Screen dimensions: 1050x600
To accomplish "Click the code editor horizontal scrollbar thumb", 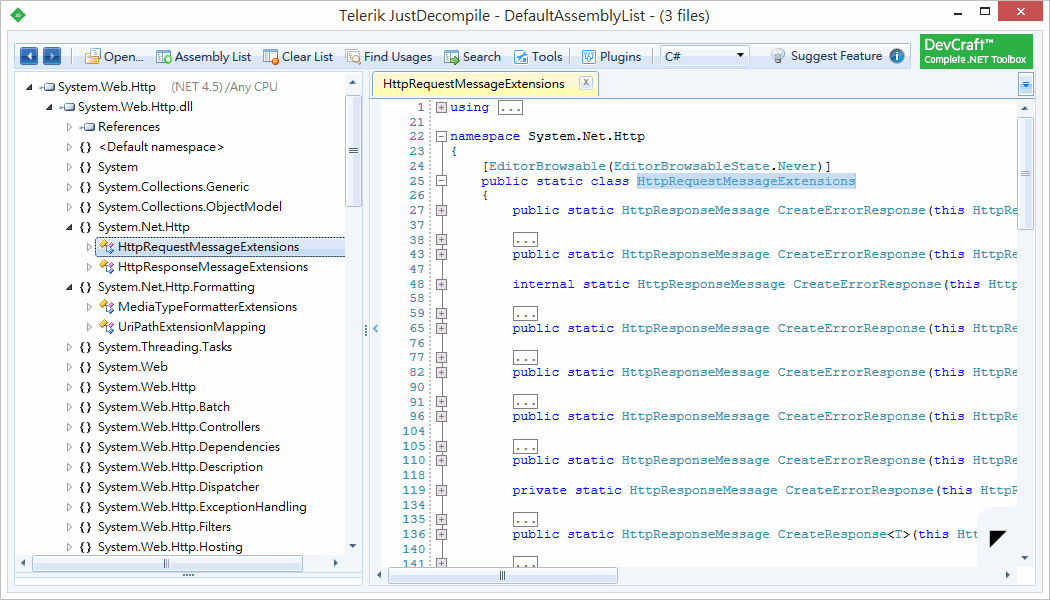I will click(x=502, y=575).
